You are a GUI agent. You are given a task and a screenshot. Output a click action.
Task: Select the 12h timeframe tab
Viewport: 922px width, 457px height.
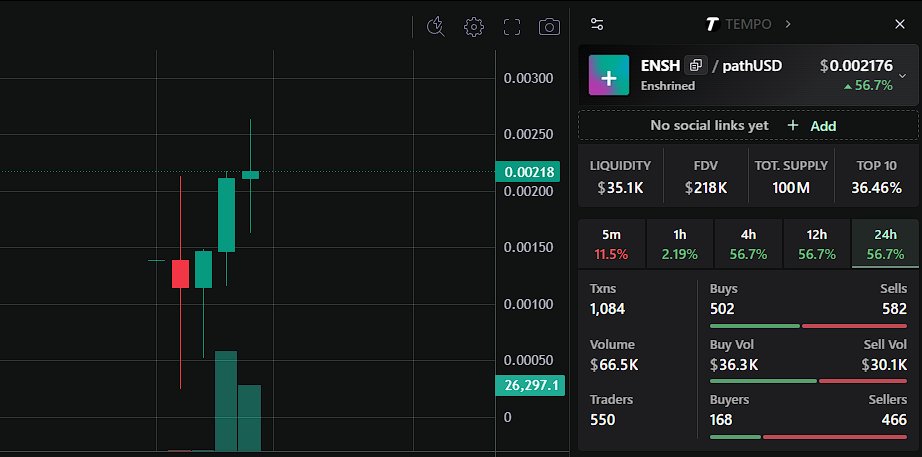coord(817,244)
